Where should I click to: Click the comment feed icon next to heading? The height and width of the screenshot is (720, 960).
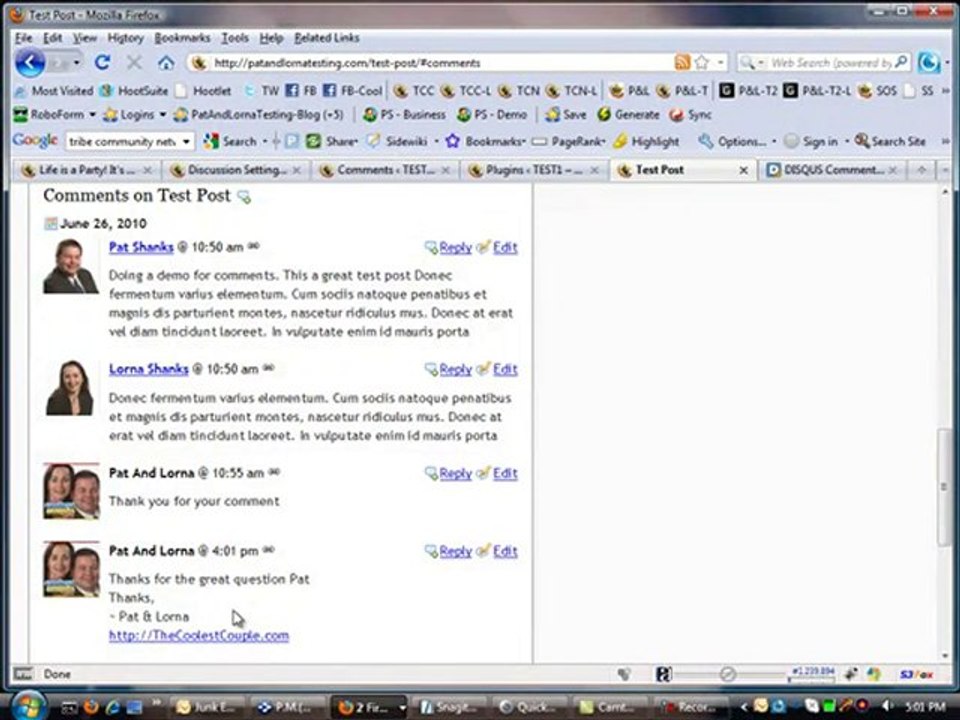tap(244, 197)
